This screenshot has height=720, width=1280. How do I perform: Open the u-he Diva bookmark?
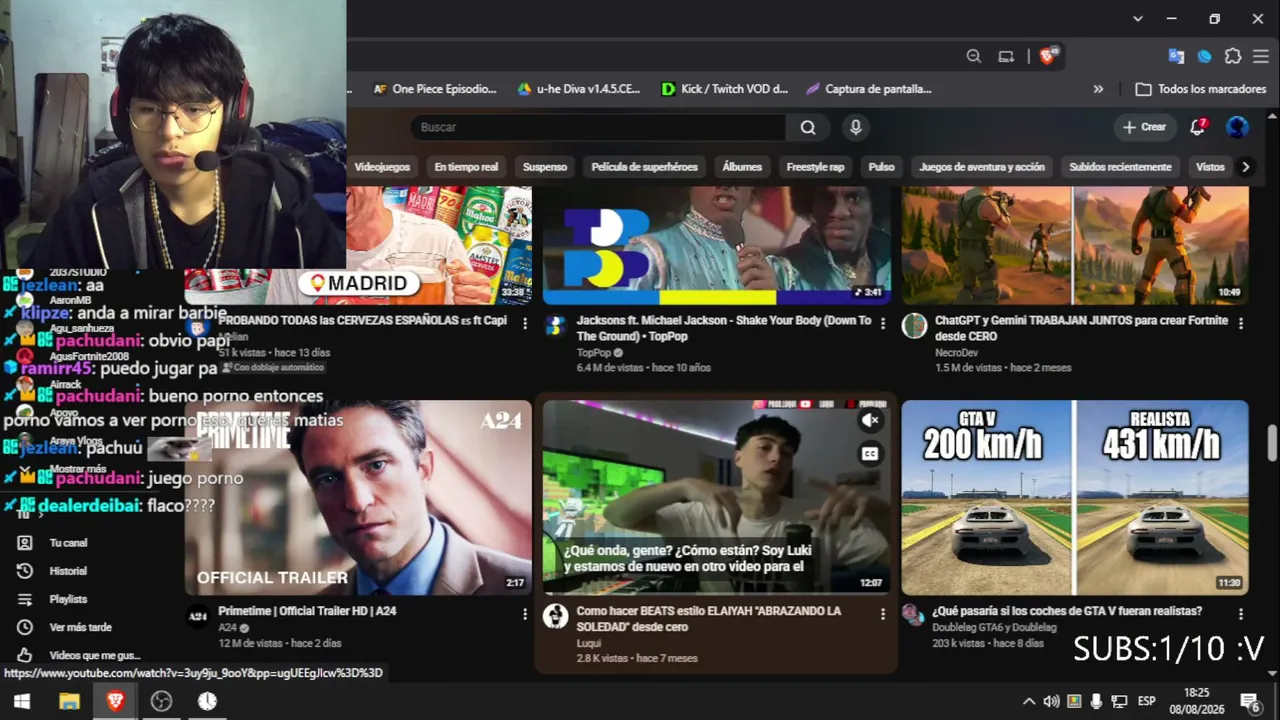578,89
